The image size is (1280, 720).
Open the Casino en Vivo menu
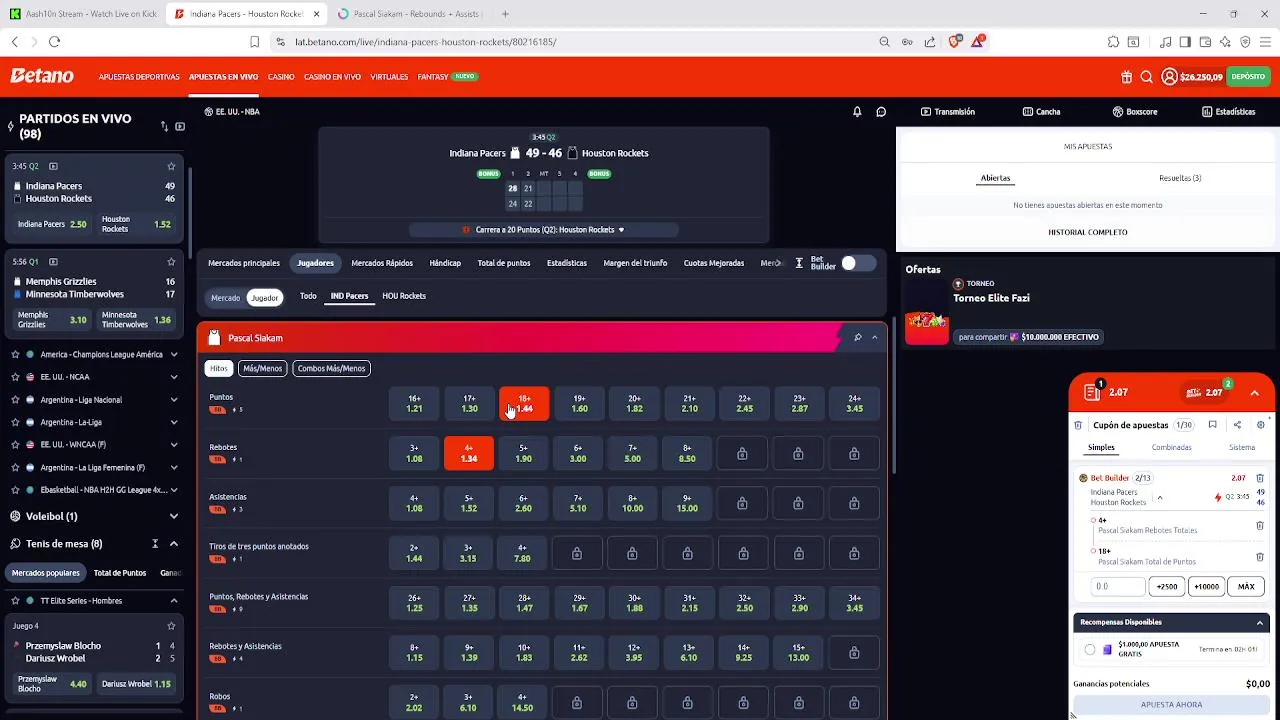(332, 77)
